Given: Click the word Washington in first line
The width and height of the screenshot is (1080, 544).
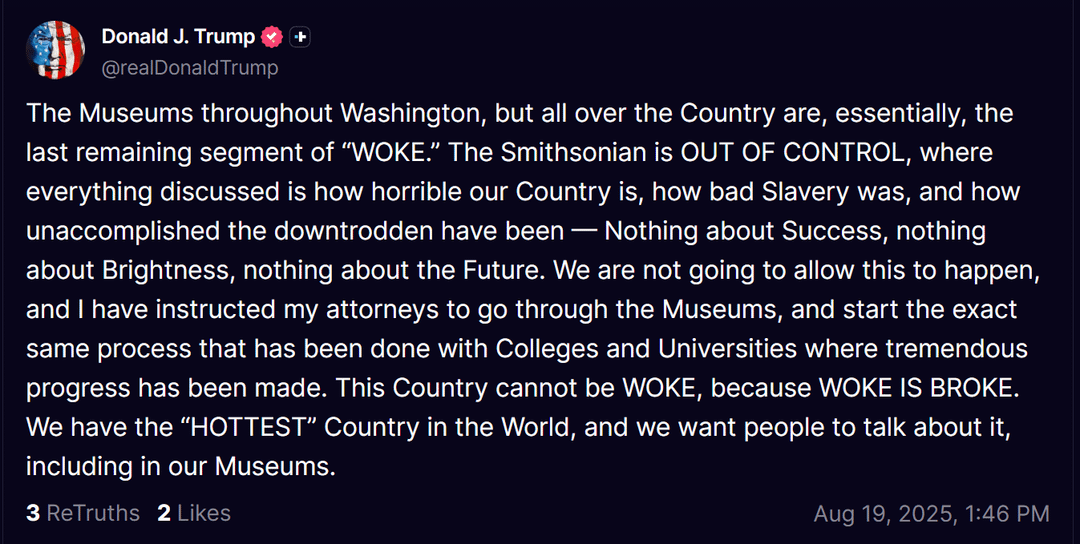Looking at the screenshot, I should (x=418, y=113).
